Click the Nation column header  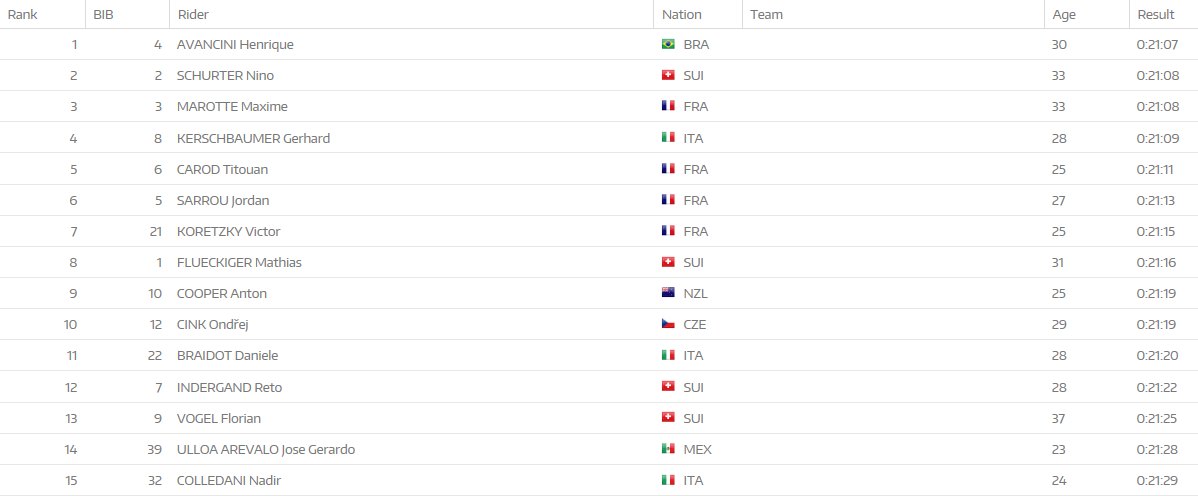682,15
